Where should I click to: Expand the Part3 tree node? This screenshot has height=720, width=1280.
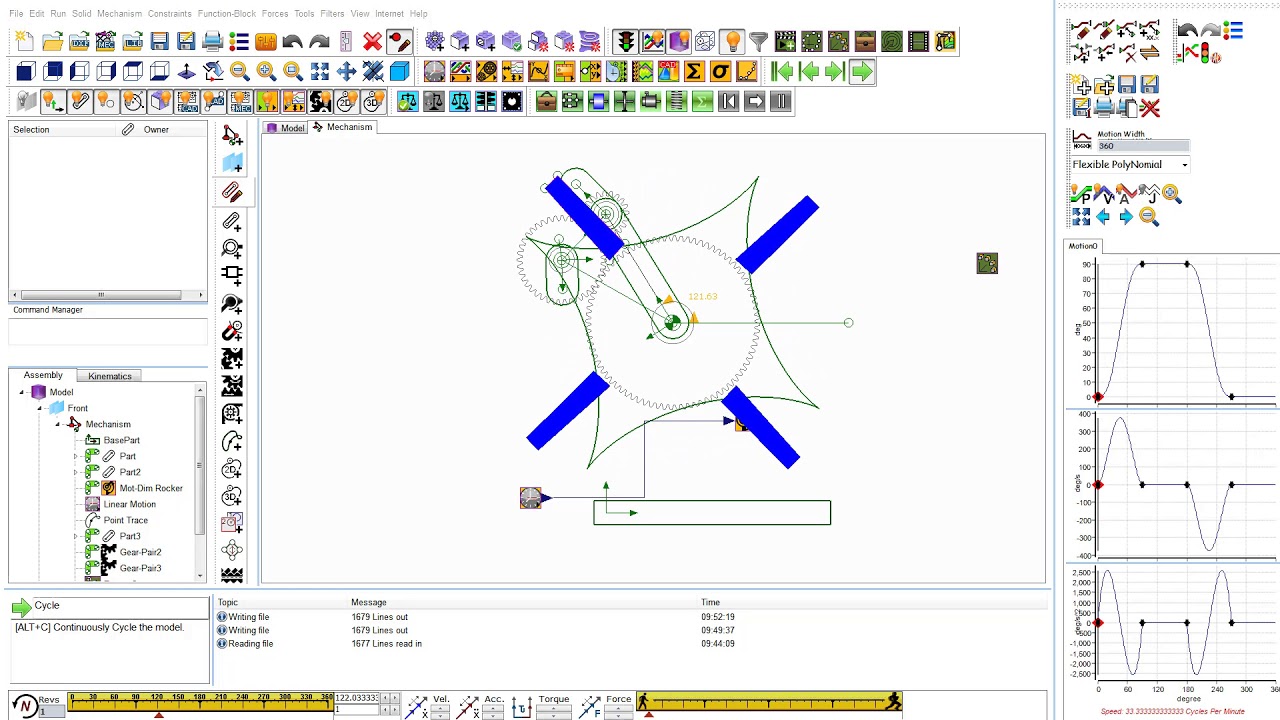point(76,536)
